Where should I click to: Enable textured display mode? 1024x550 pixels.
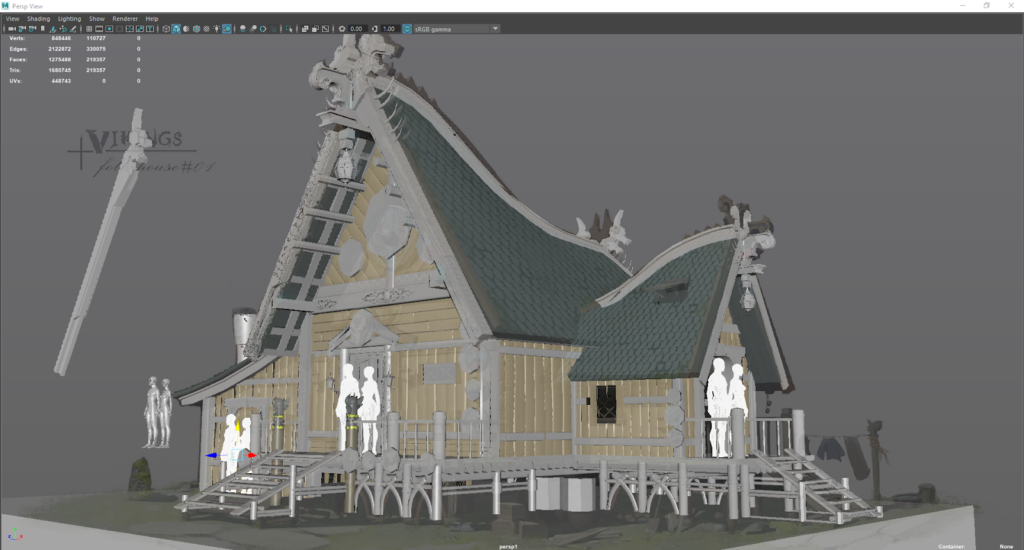pos(207,29)
